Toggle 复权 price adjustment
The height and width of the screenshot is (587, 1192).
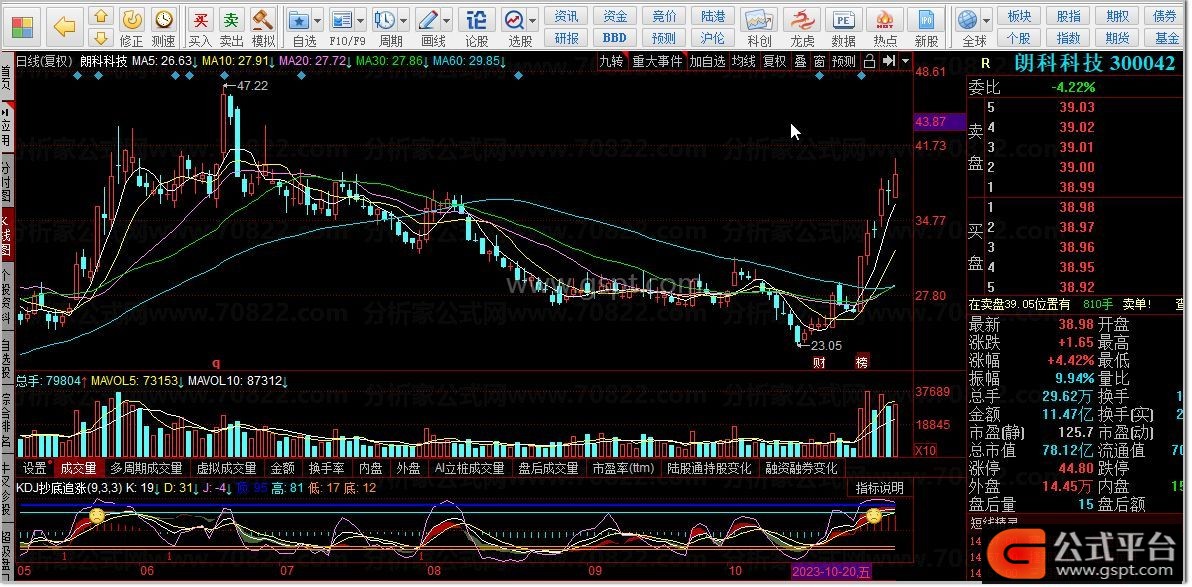click(x=775, y=61)
